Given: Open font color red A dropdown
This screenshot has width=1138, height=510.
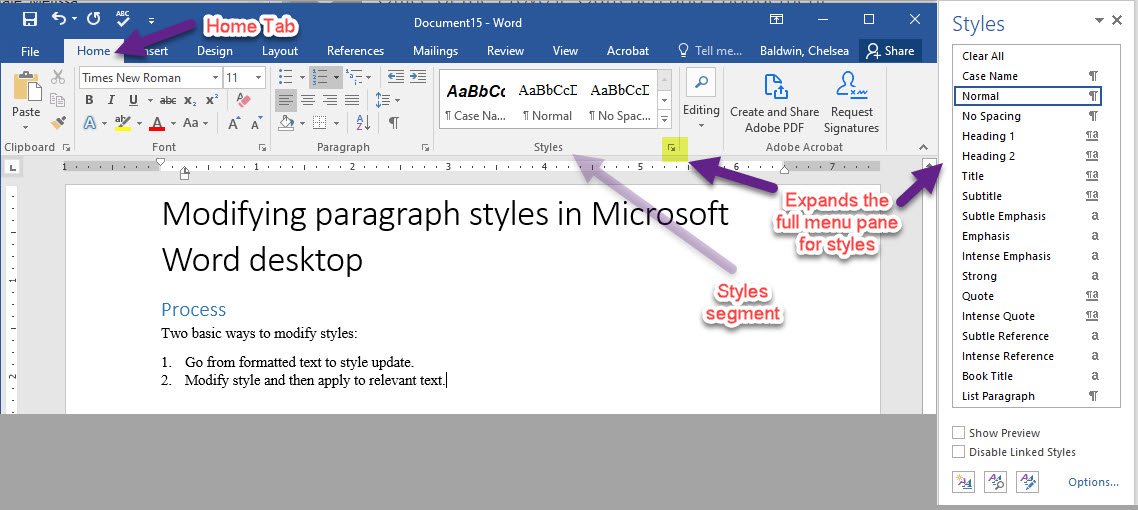Looking at the screenshot, I should (173, 123).
